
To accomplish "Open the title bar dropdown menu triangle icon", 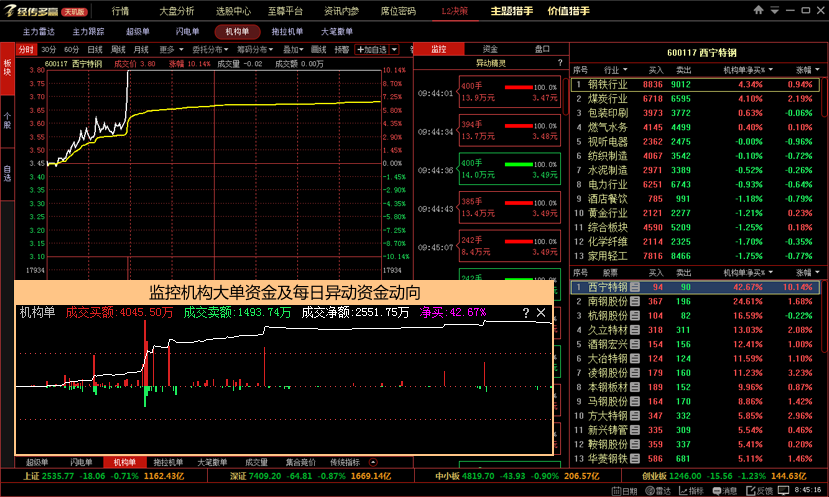I will pyautogui.click(x=775, y=10).
